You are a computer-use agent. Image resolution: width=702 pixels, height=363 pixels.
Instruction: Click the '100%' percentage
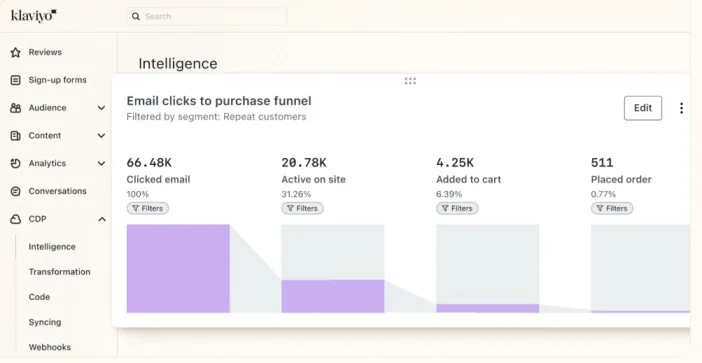pos(138,194)
